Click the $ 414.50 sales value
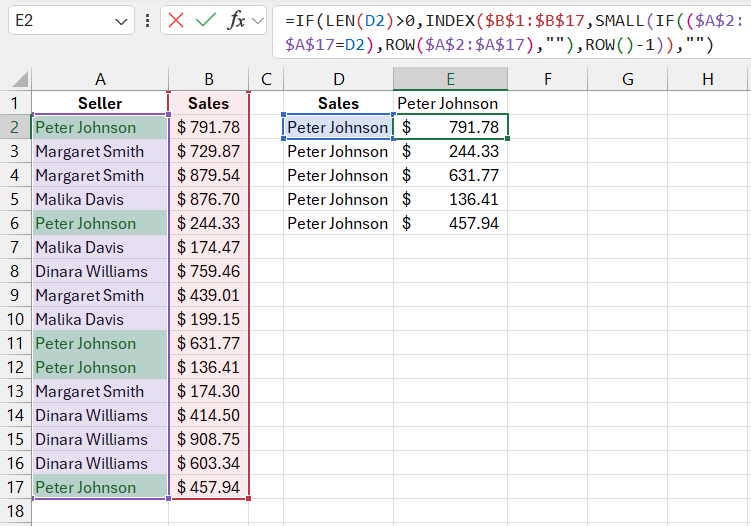 (x=209, y=415)
